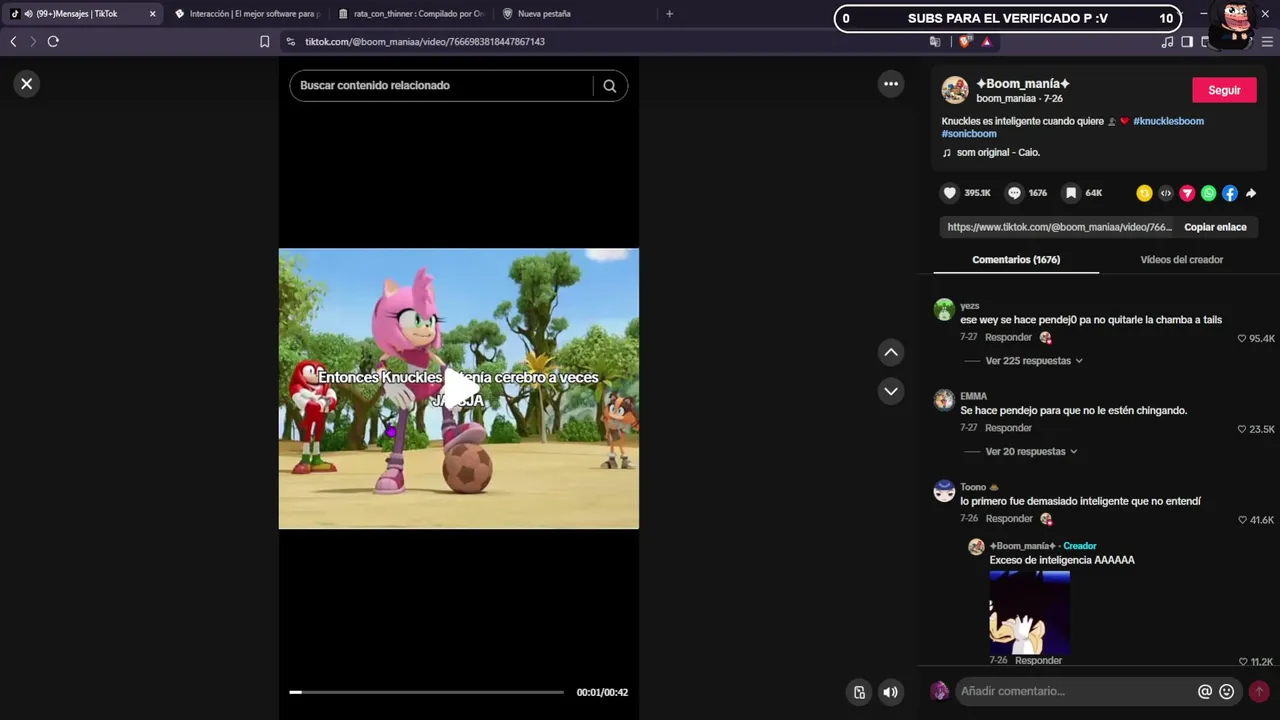Focus the Buscar contenido relacionado field
The width and height of the screenshot is (1280, 720).
(444, 86)
